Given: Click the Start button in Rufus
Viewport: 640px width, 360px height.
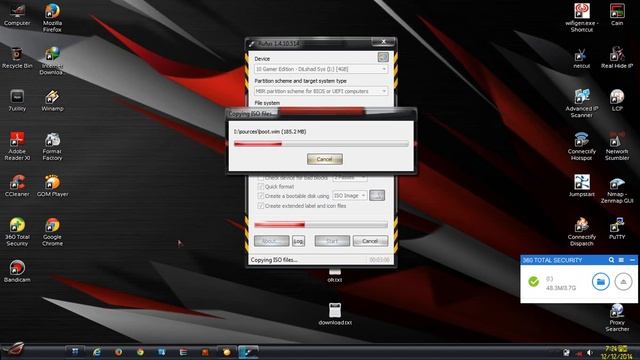Looking at the screenshot, I should click(x=332, y=241).
